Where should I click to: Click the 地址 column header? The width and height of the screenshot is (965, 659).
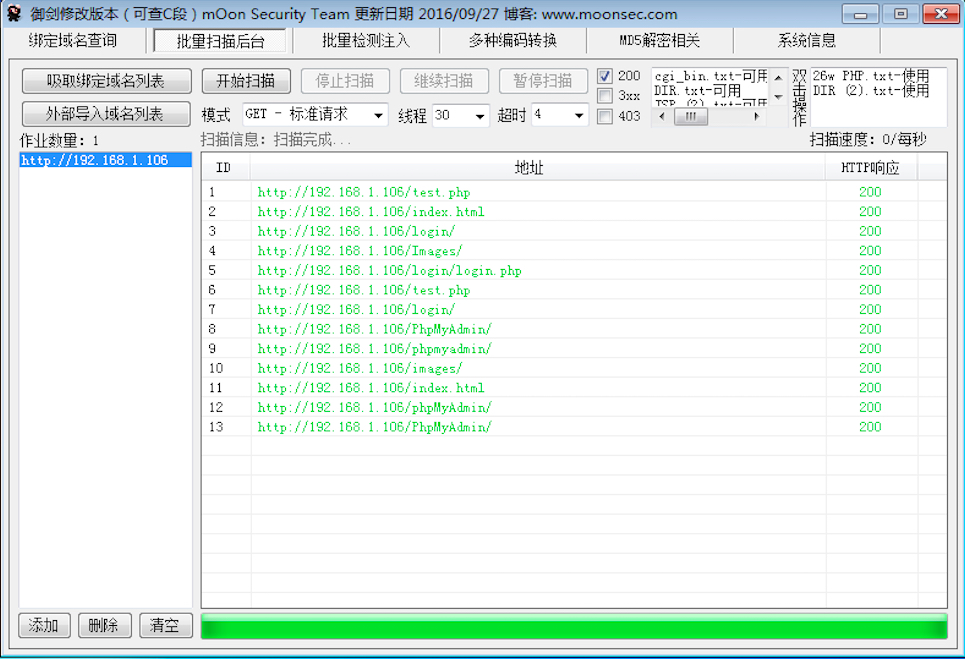pyautogui.click(x=537, y=167)
